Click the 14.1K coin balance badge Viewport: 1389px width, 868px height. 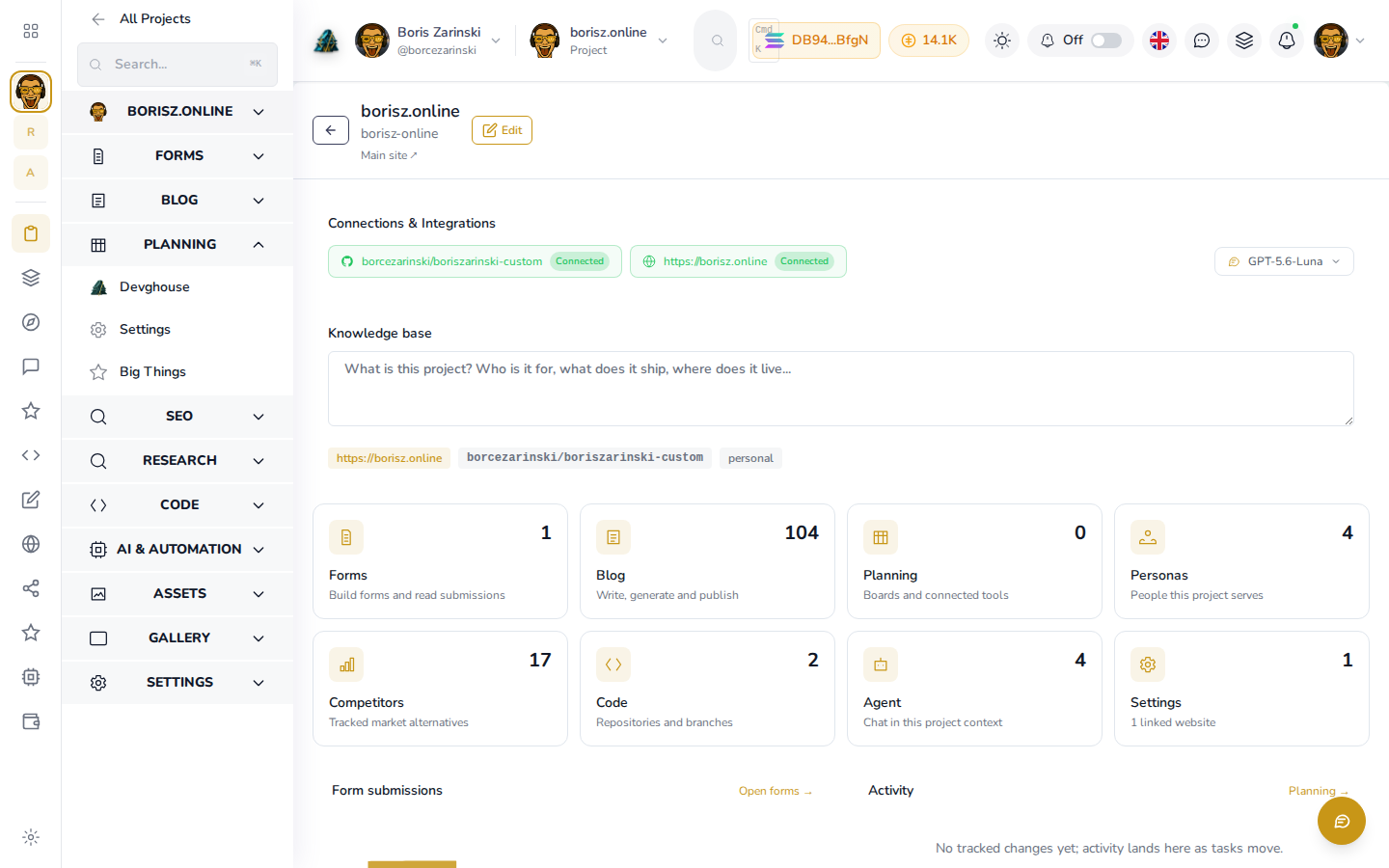coord(929,41)
